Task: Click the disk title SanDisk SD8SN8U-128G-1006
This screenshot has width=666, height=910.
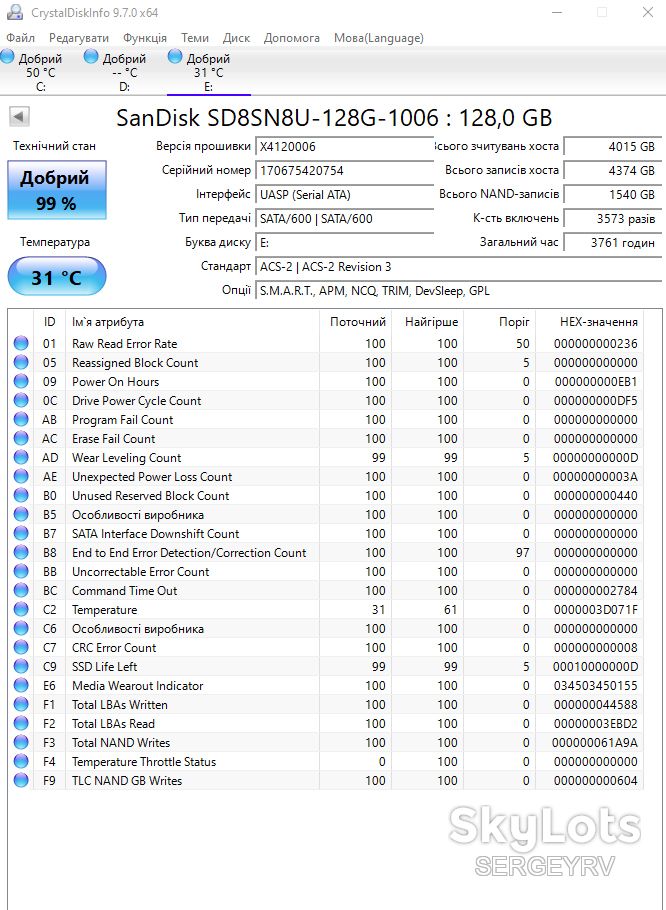Action: (334, 118)
